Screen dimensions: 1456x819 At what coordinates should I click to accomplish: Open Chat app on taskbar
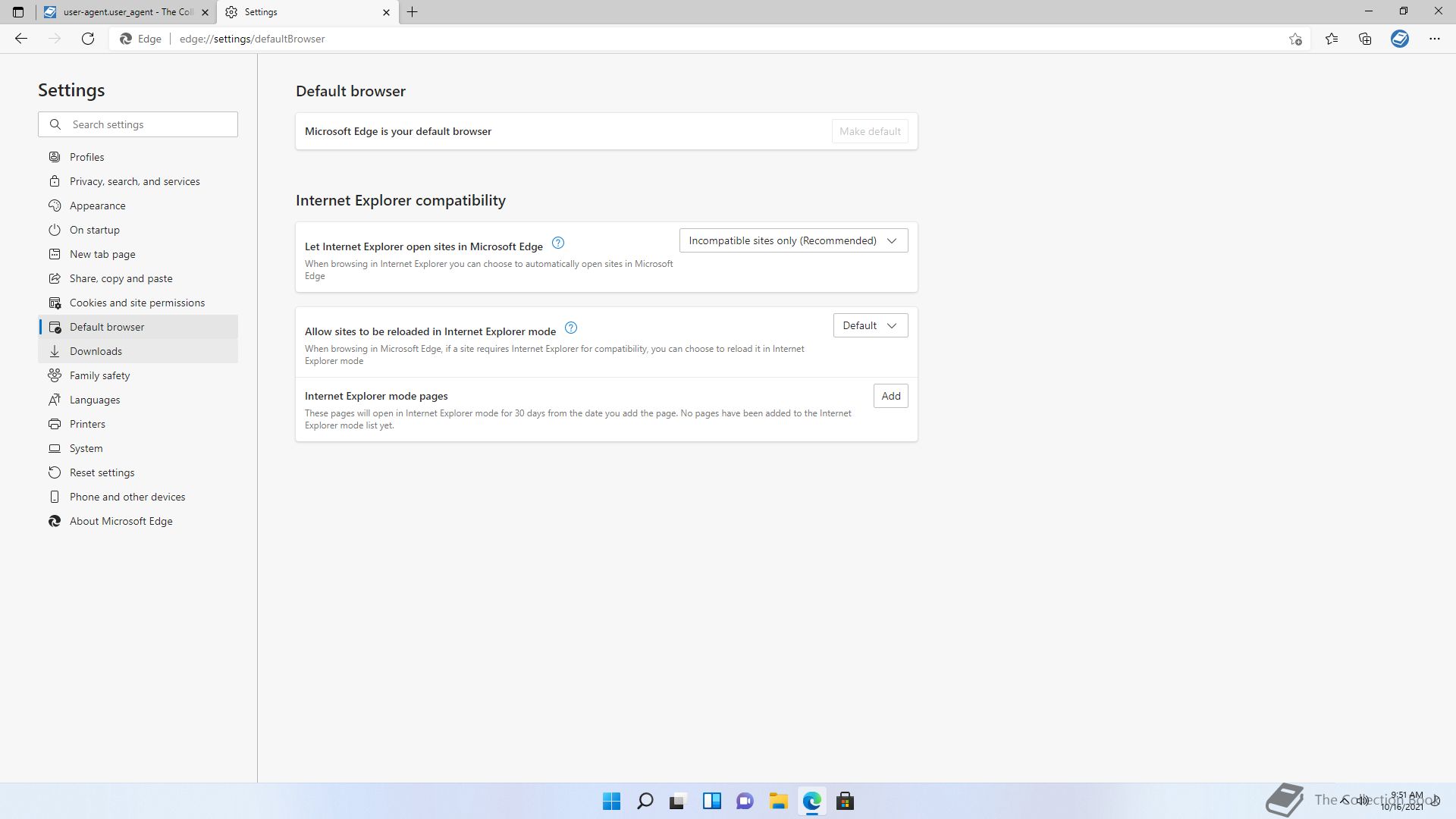[745, 802]
